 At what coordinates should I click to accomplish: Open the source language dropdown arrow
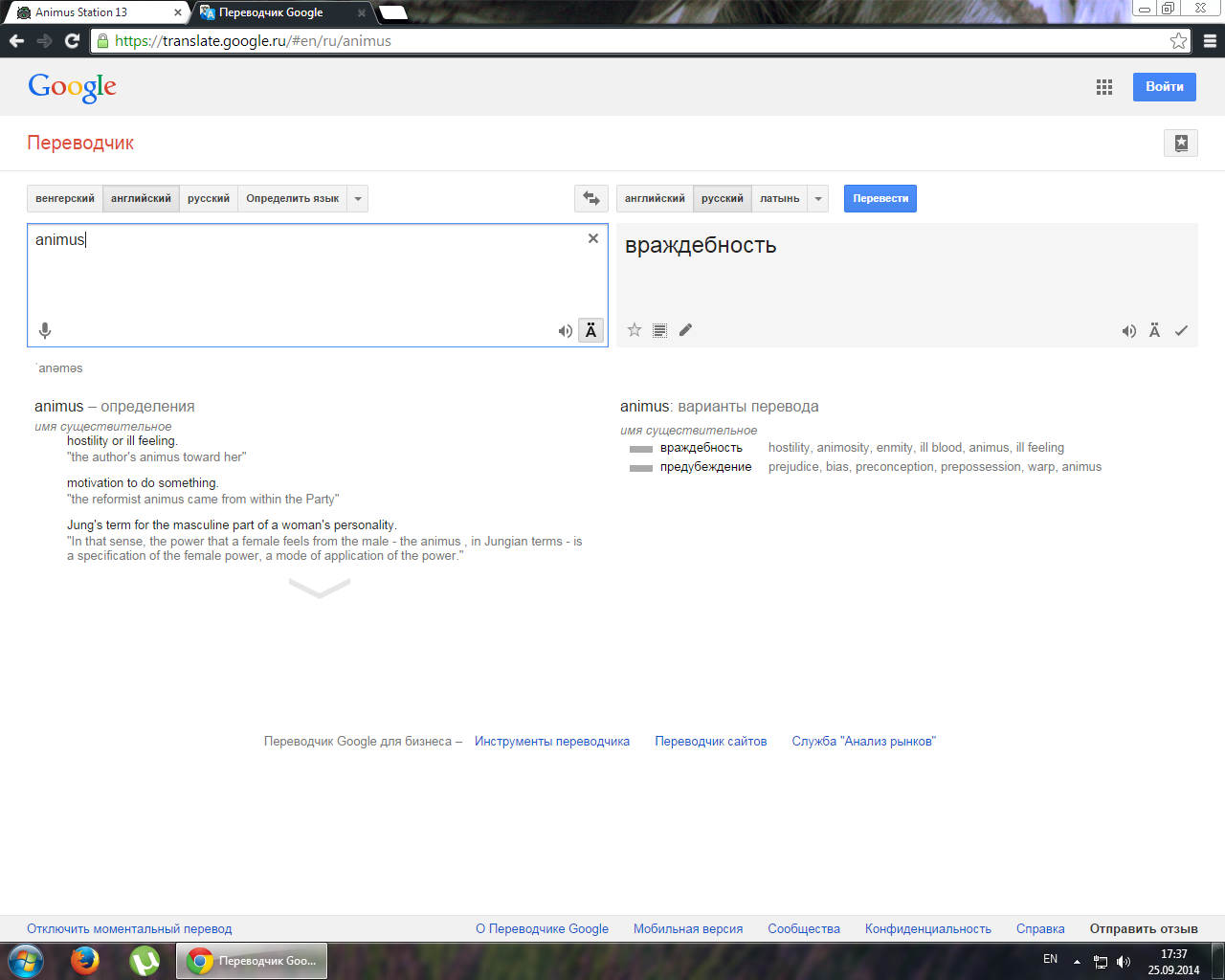pyautogui.click(x=358, y=198)
